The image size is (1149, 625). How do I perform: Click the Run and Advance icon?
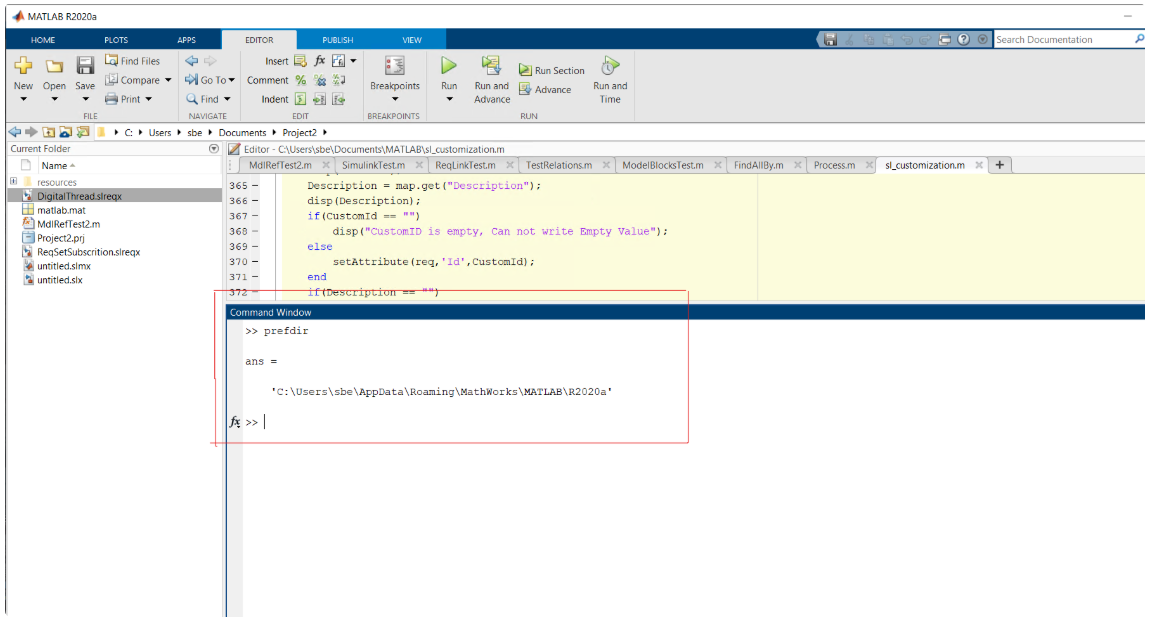coord(491,66)
